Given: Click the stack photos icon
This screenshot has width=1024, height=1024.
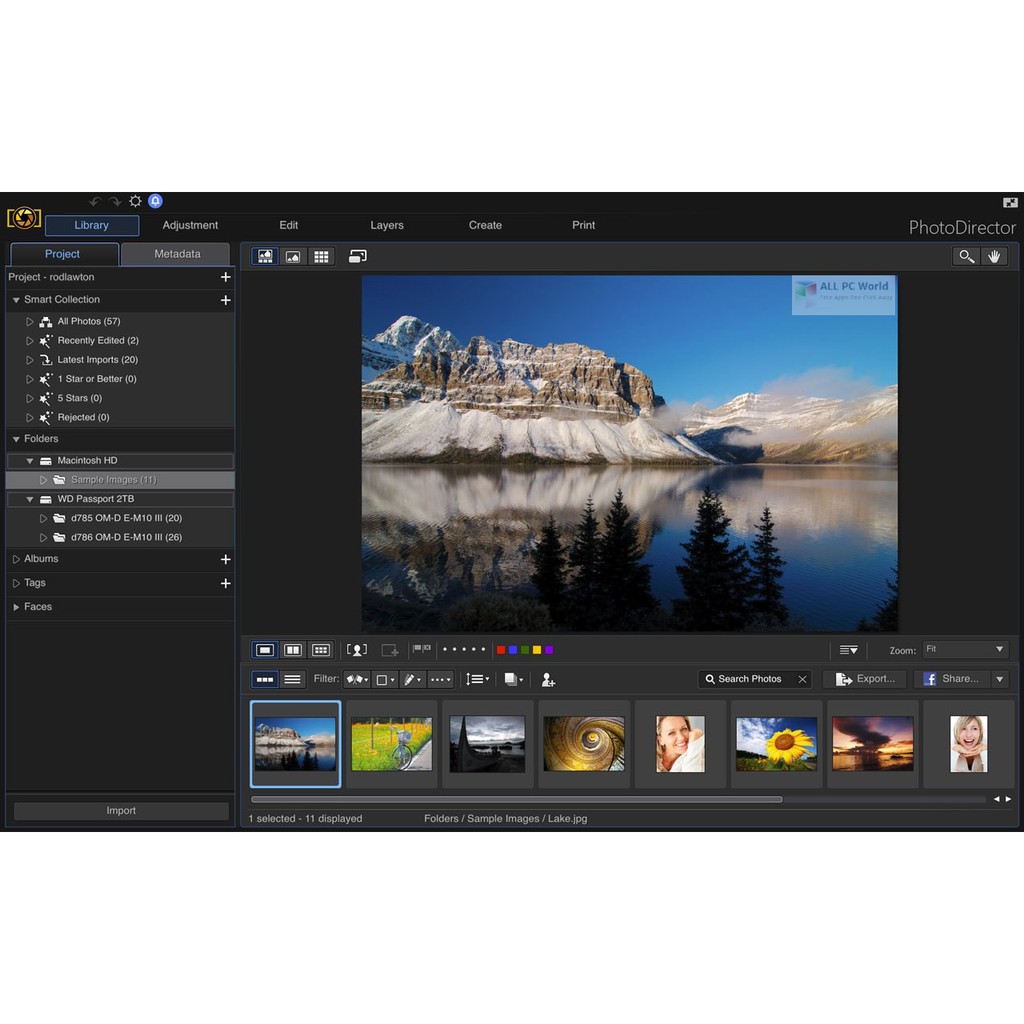Looking at the screenshot, I should click(512, 679).
